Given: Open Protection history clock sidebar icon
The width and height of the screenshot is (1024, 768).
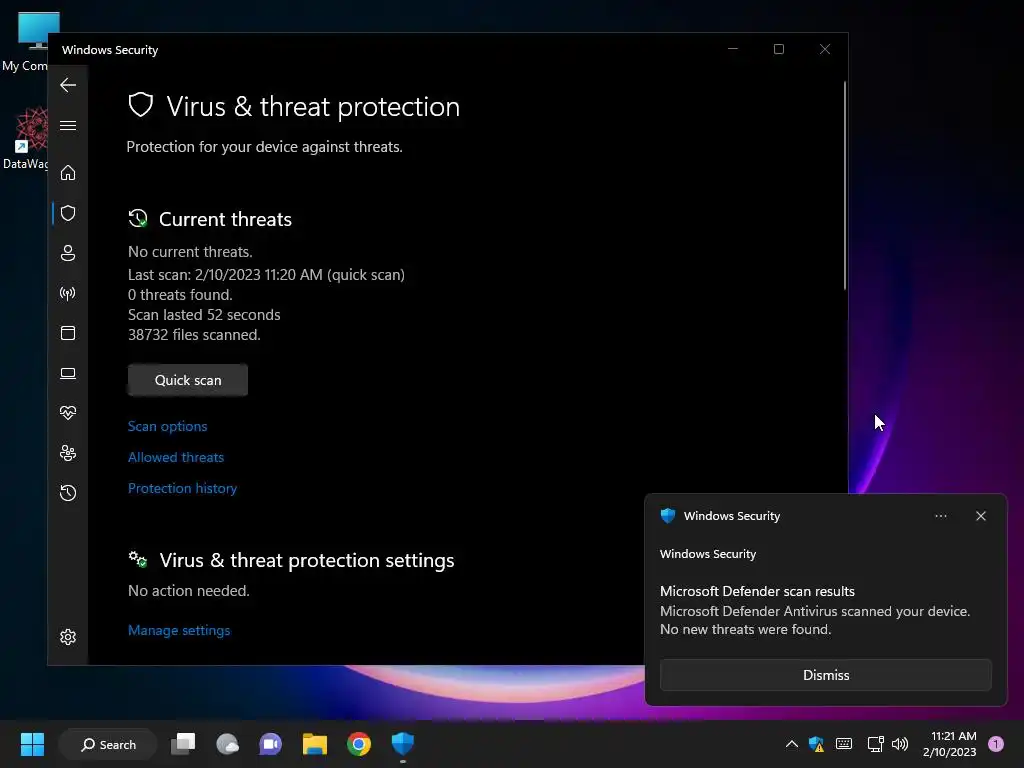Looking at the screenshot, I should pyautogui.click(x=68, y=492).
